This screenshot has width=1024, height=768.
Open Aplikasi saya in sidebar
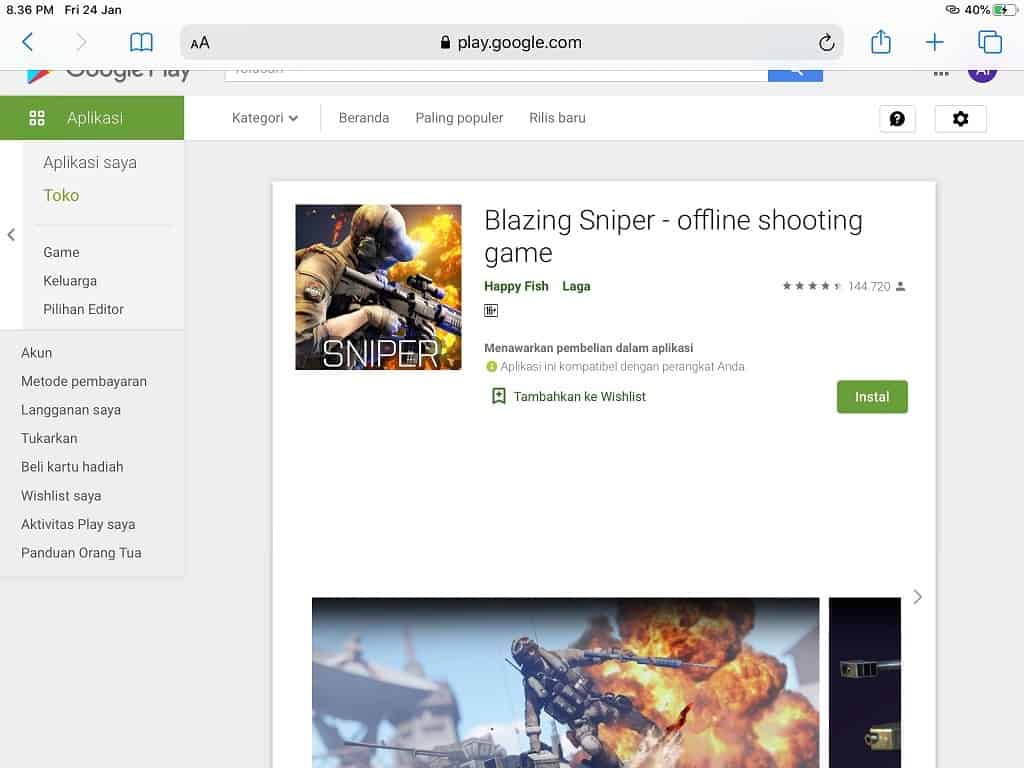(90, 162)
